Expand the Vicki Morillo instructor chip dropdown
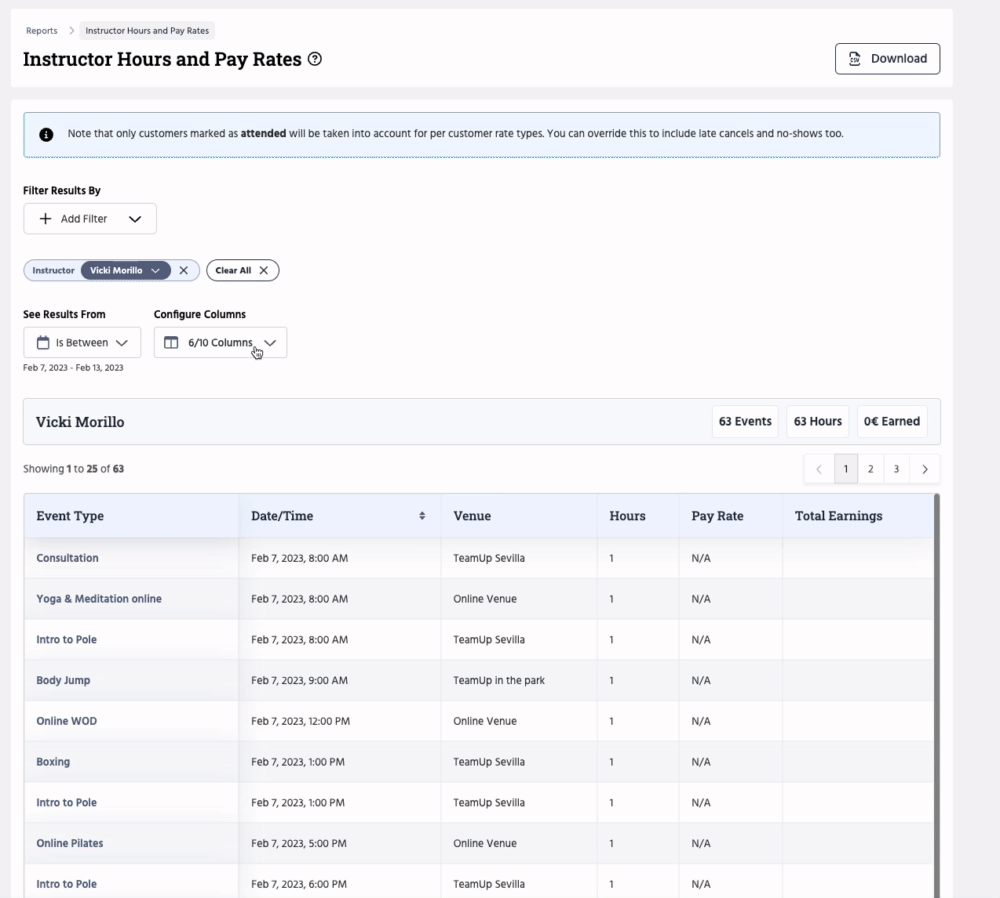 [155, 270]
